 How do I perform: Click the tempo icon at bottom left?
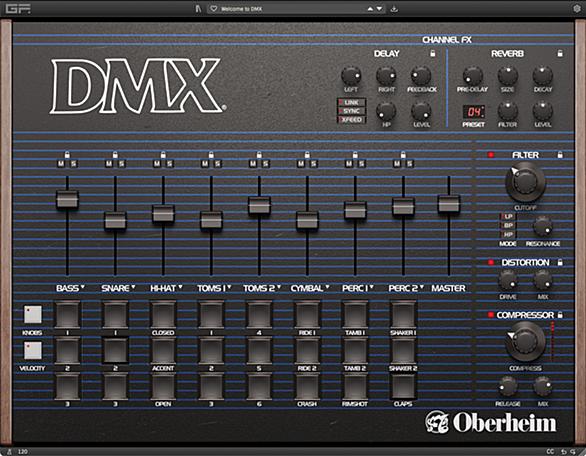(10, 452)
